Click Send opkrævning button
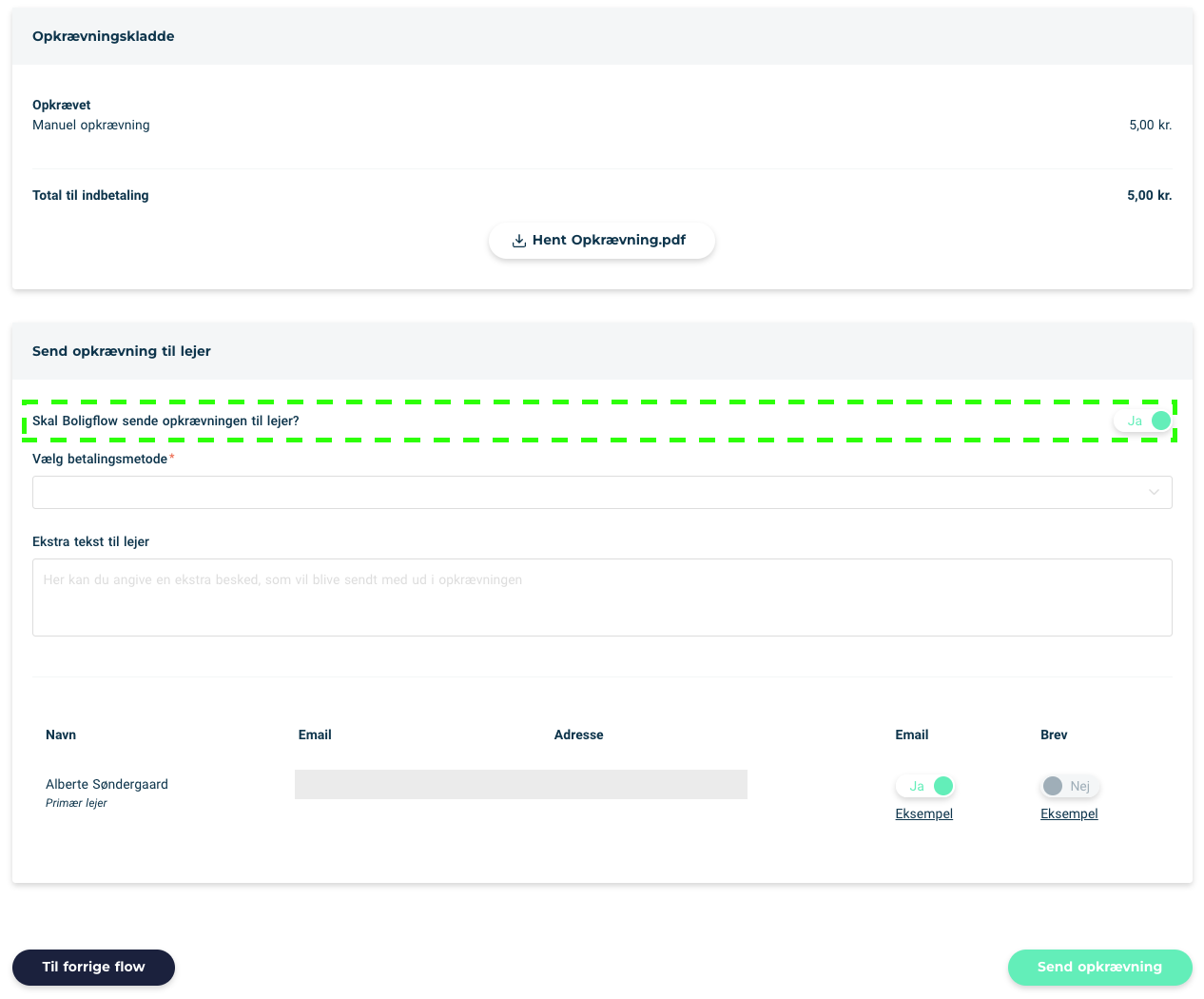Viewport: 1204px width, 999px height. click(x=1099, y=967)
